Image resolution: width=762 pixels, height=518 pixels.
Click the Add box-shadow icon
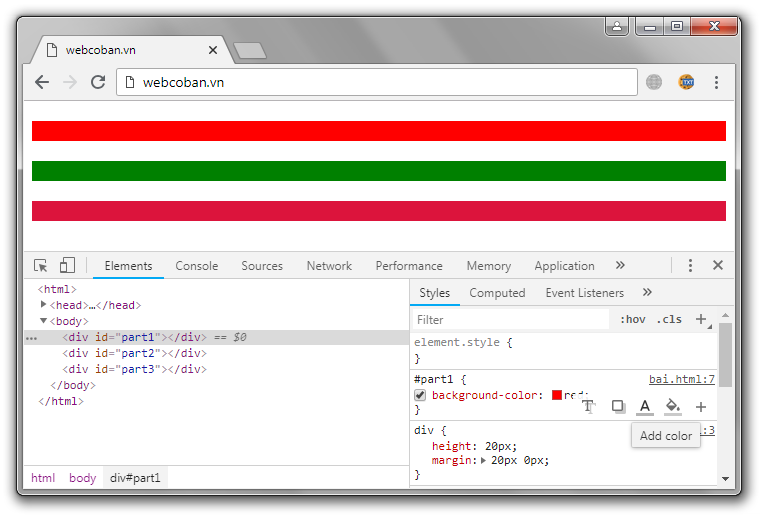618,407
